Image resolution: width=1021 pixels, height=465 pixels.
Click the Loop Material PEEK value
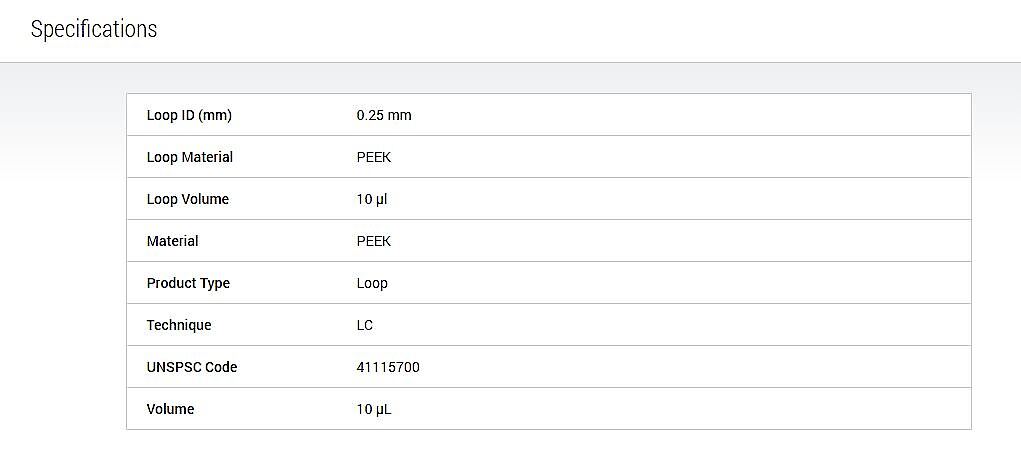pos(374,157)
